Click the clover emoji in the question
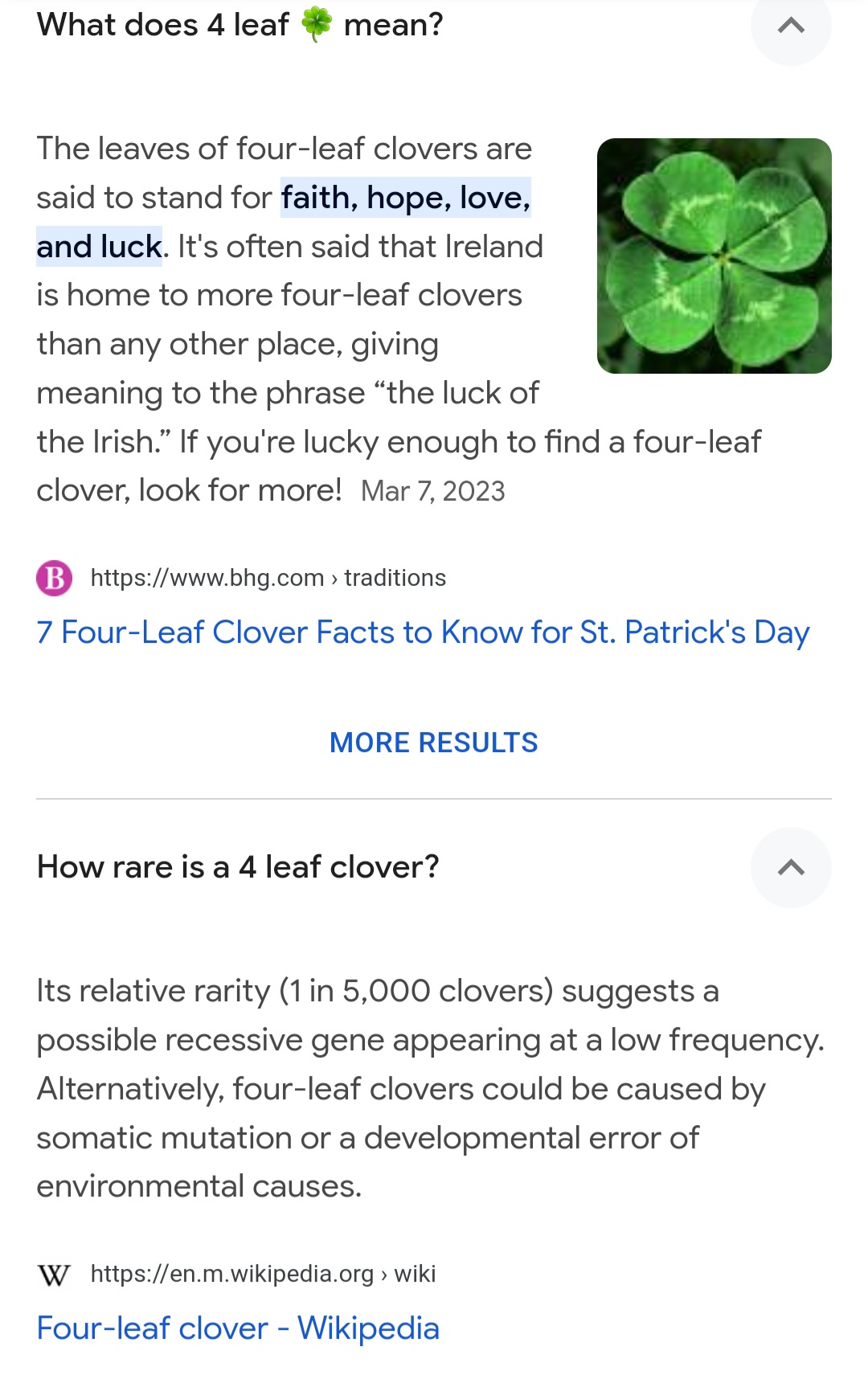This screenshot has width=868, height=1383. (316, 24)
